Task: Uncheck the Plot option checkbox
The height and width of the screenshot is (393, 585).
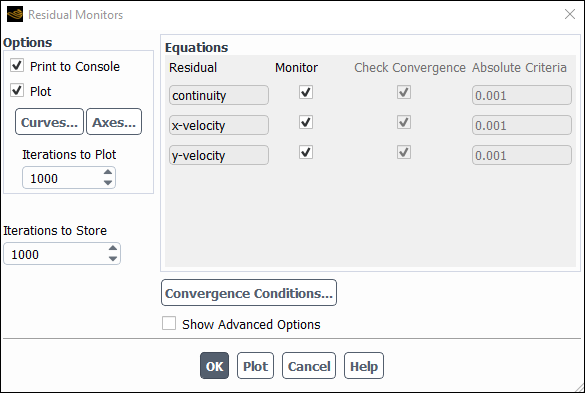Action: coord(17,90)
